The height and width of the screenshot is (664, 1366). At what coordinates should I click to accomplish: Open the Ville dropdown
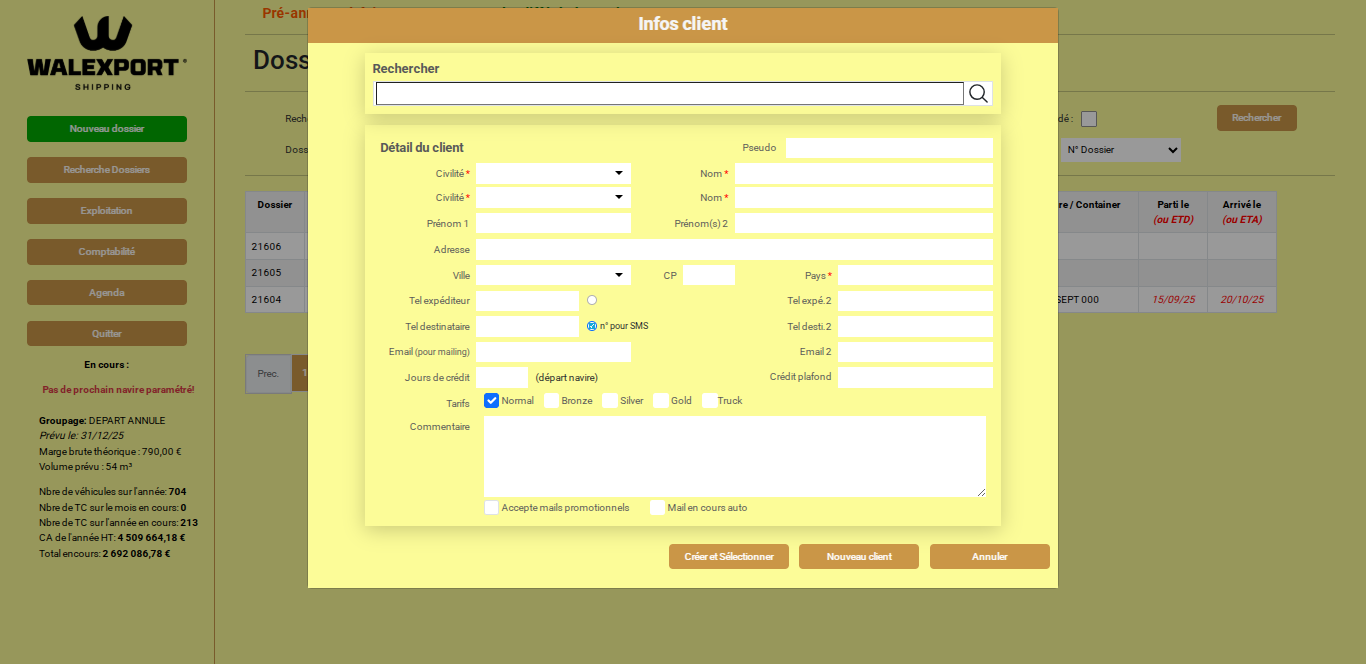[x=553, y=274]
